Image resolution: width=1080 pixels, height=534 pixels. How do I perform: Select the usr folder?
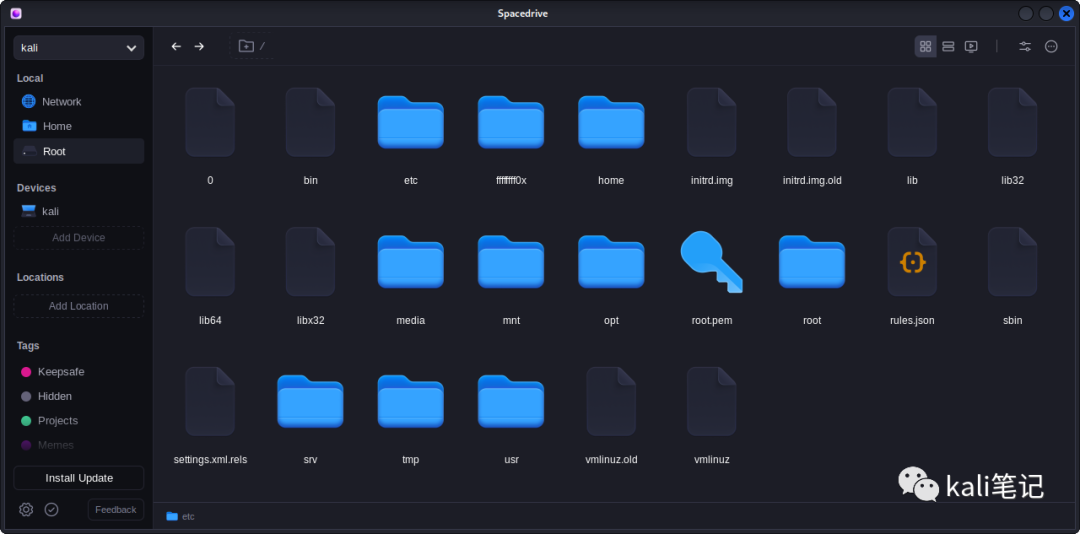point(511,402)
